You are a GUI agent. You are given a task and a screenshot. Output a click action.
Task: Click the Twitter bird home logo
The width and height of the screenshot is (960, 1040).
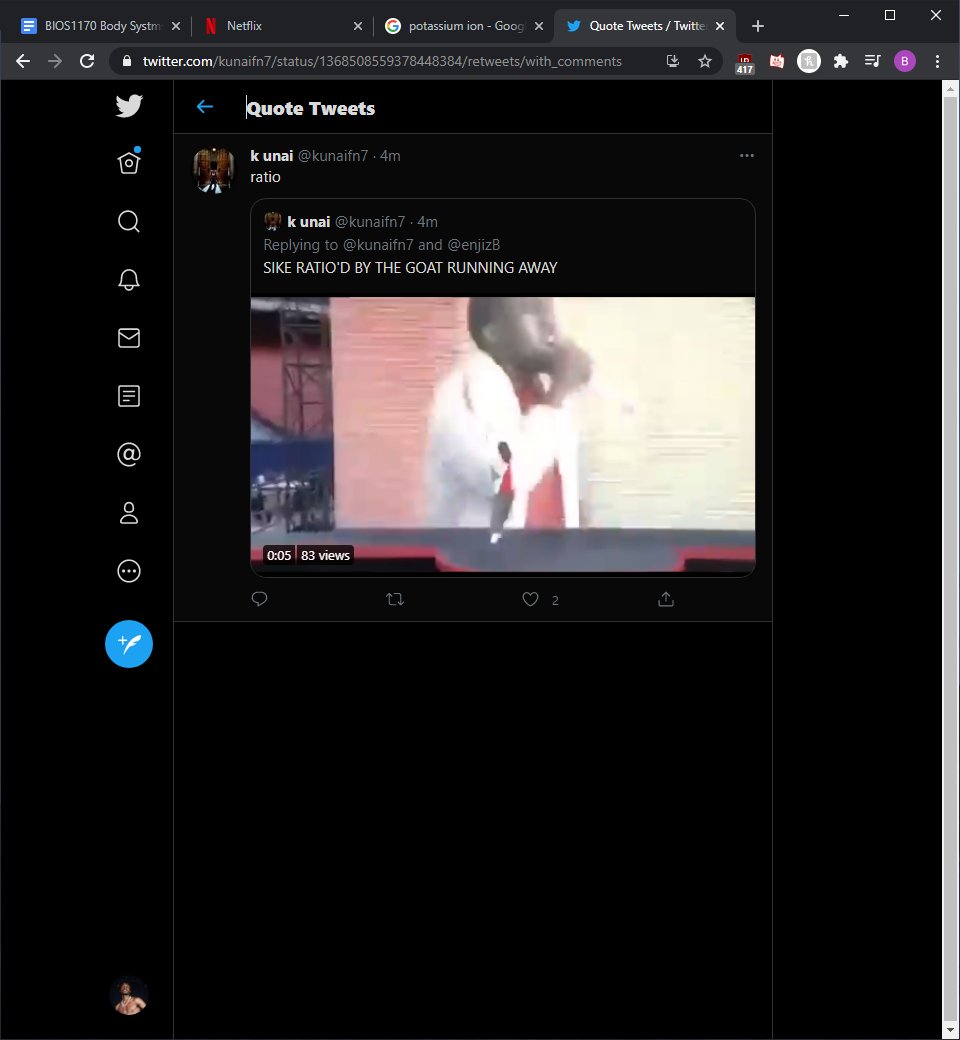[129, 106]
